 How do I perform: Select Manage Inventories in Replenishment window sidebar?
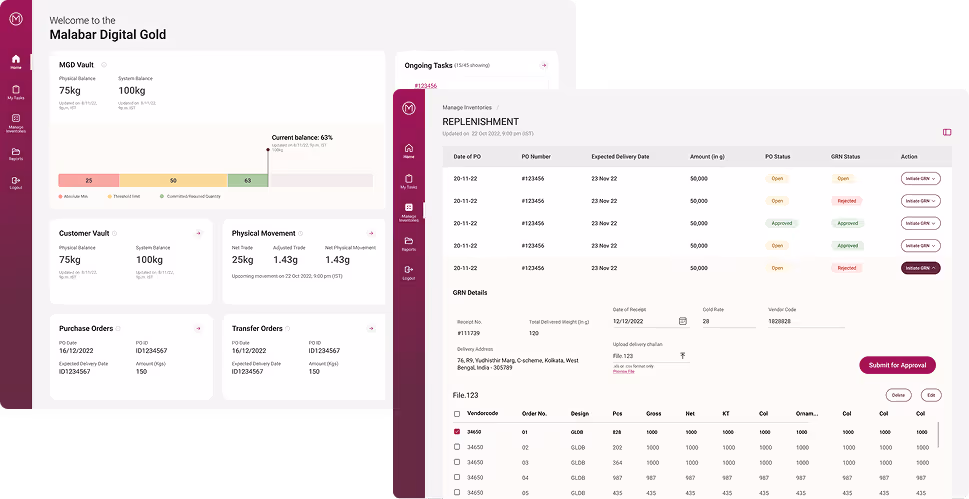pos(408,212)
